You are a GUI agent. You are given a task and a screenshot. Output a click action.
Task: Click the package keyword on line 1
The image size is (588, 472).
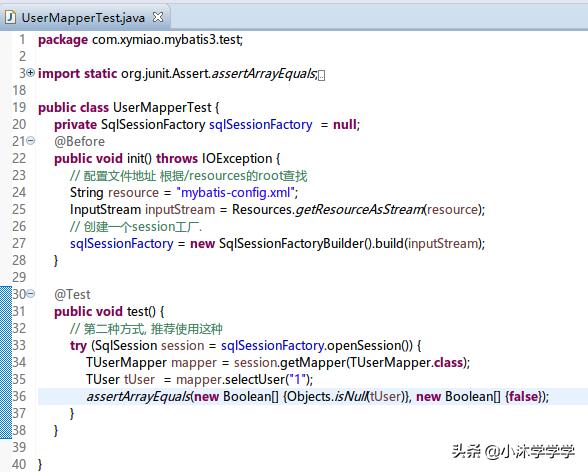point(63,40)
